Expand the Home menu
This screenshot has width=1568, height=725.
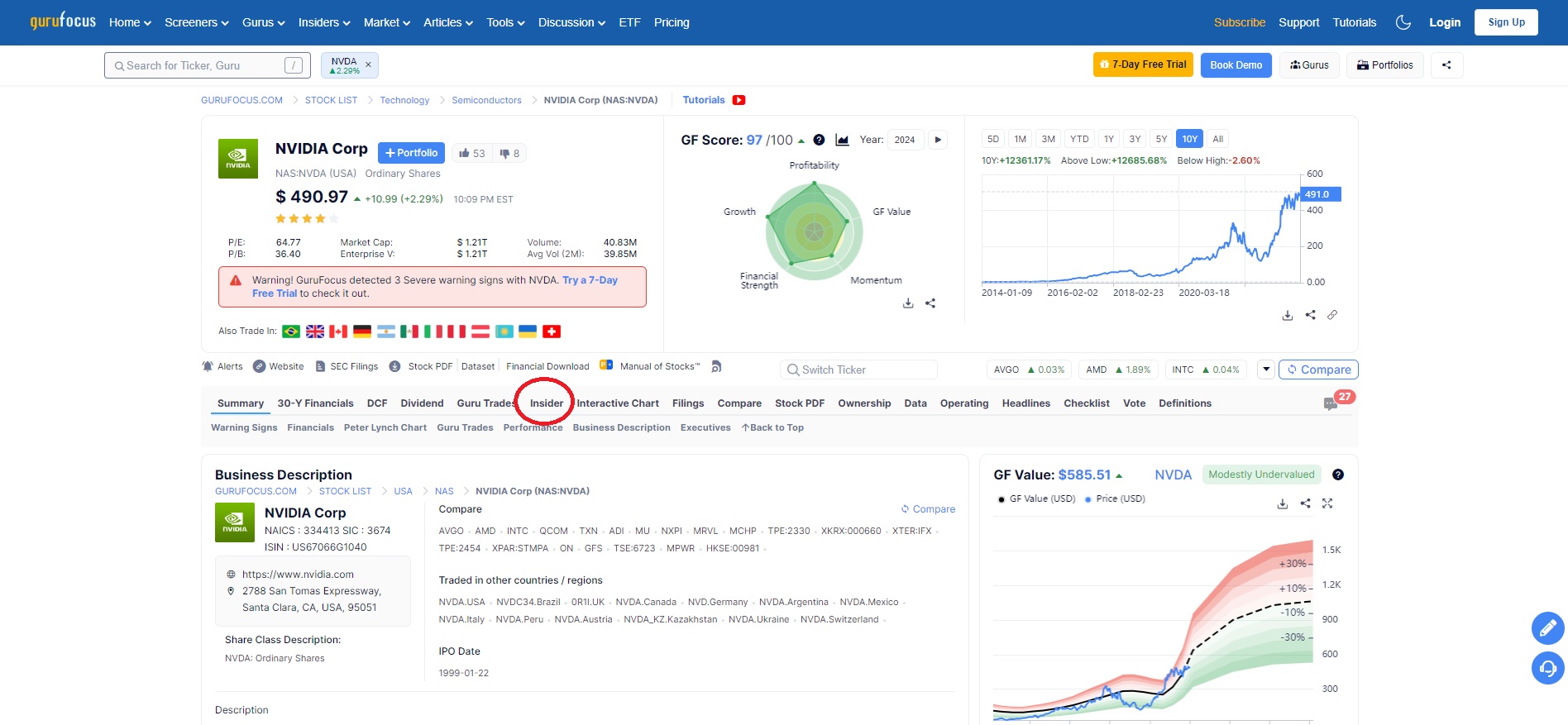click(130, 22)
